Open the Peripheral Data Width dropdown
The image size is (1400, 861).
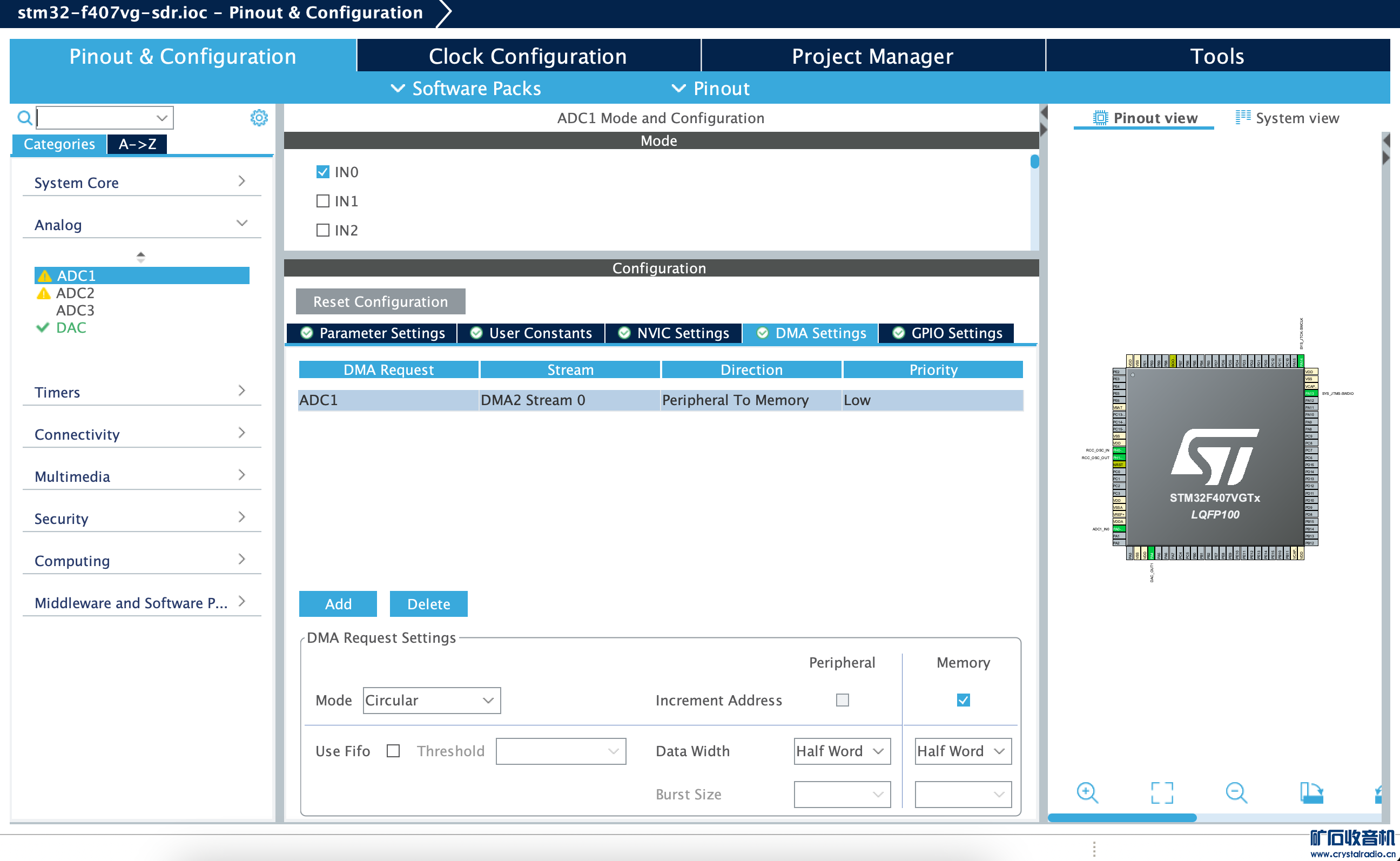coord(842,751)
